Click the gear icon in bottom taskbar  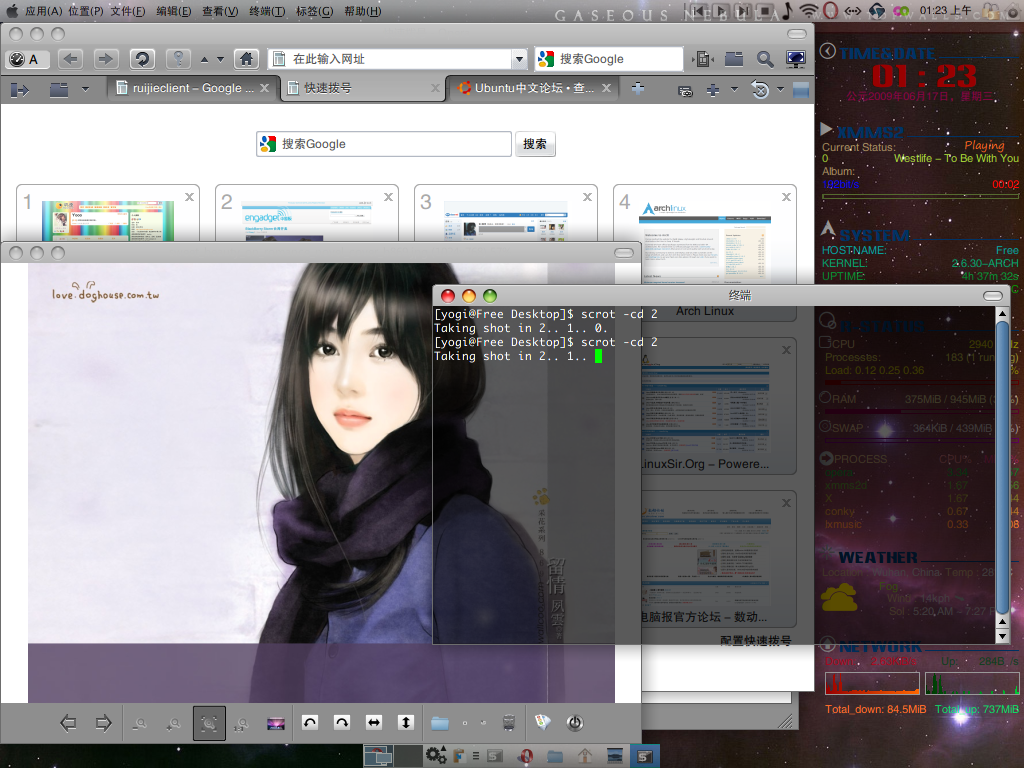[x=435, y=756]
